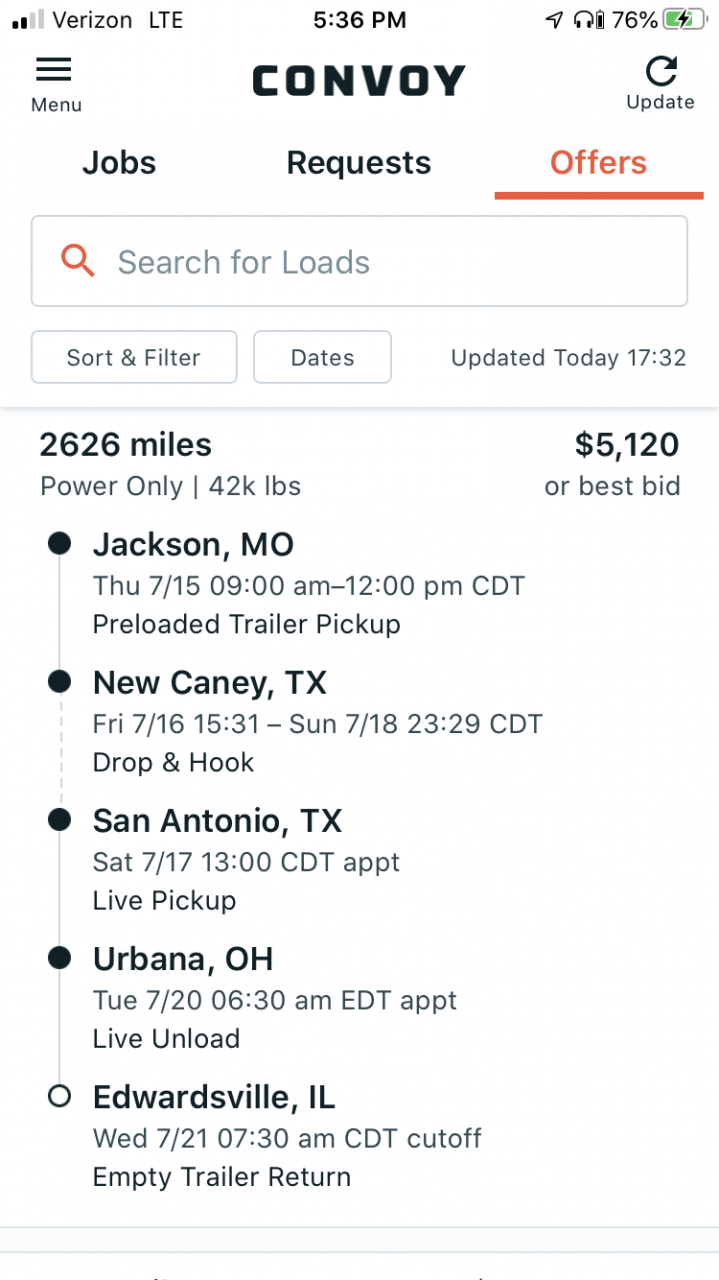Select the New Caney, TX stop
This screenshot has height=1280, width=719.
click(210, 683)
